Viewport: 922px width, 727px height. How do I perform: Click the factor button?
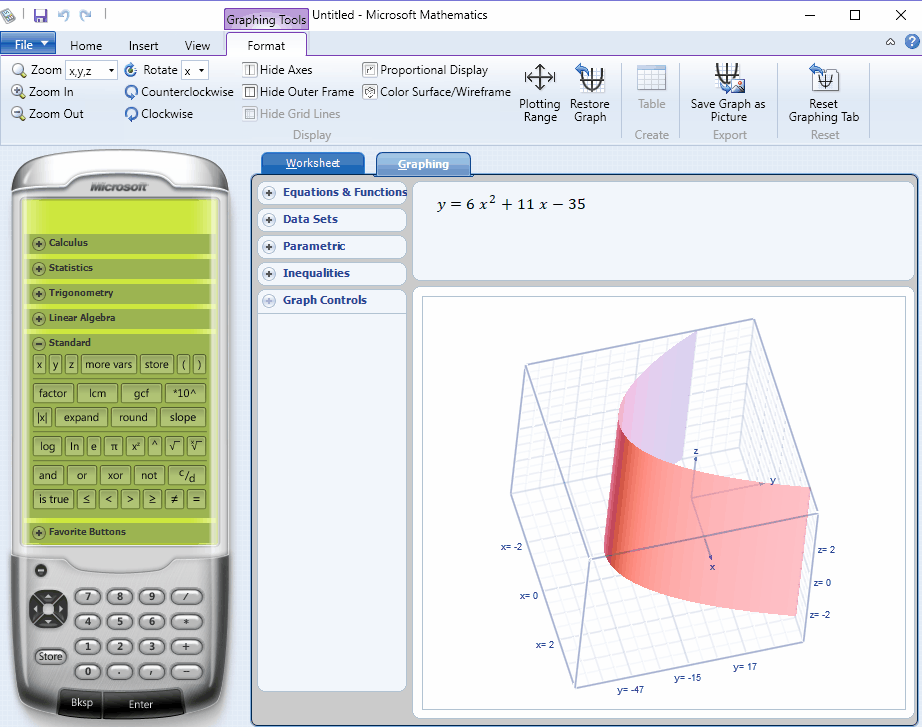pyautogui.click(x=52, y=393)
